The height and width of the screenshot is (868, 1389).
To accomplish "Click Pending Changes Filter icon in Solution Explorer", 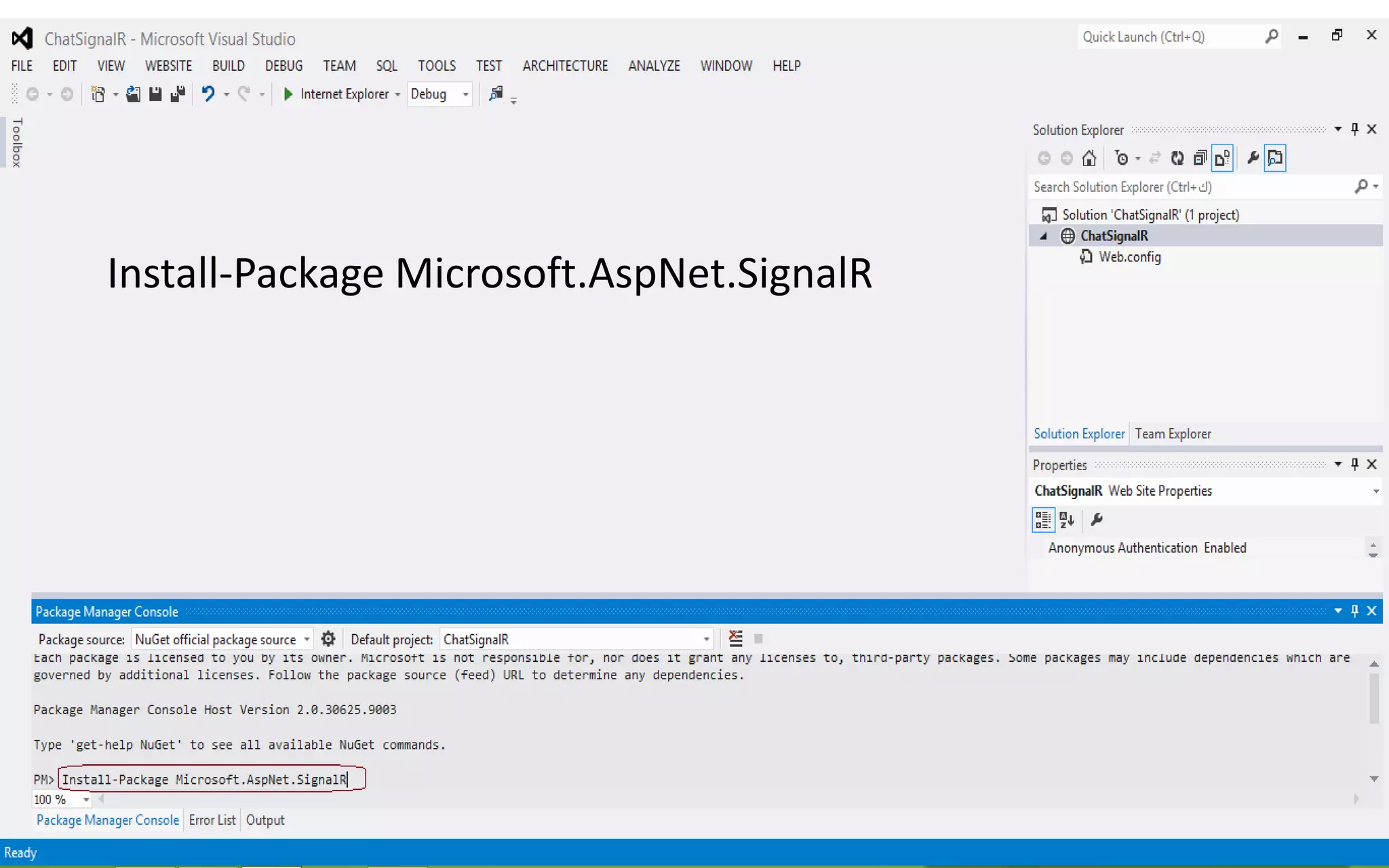I will 1122,158.
